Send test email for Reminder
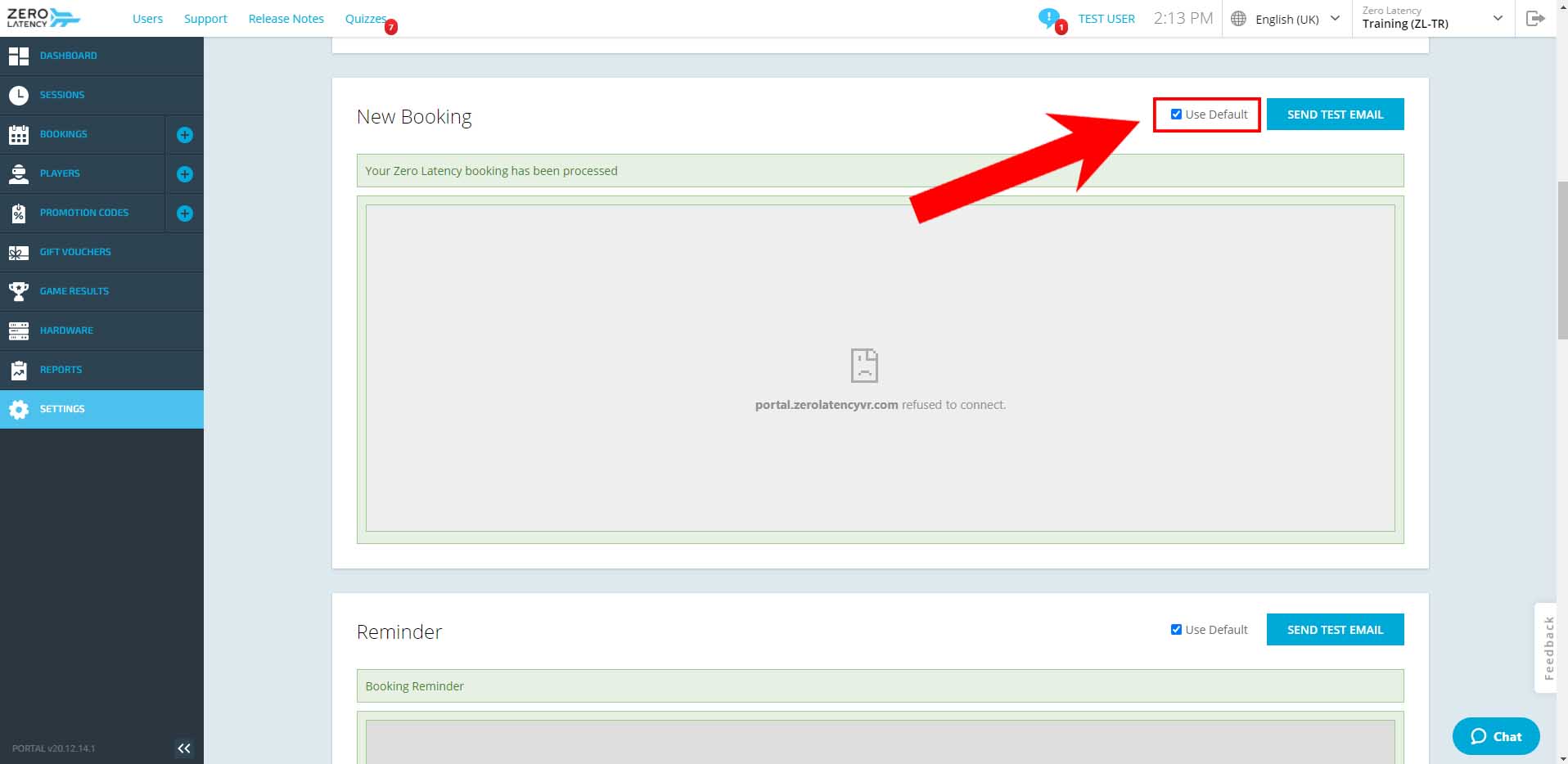1568x764 pixels. [x=1335, y=630]
